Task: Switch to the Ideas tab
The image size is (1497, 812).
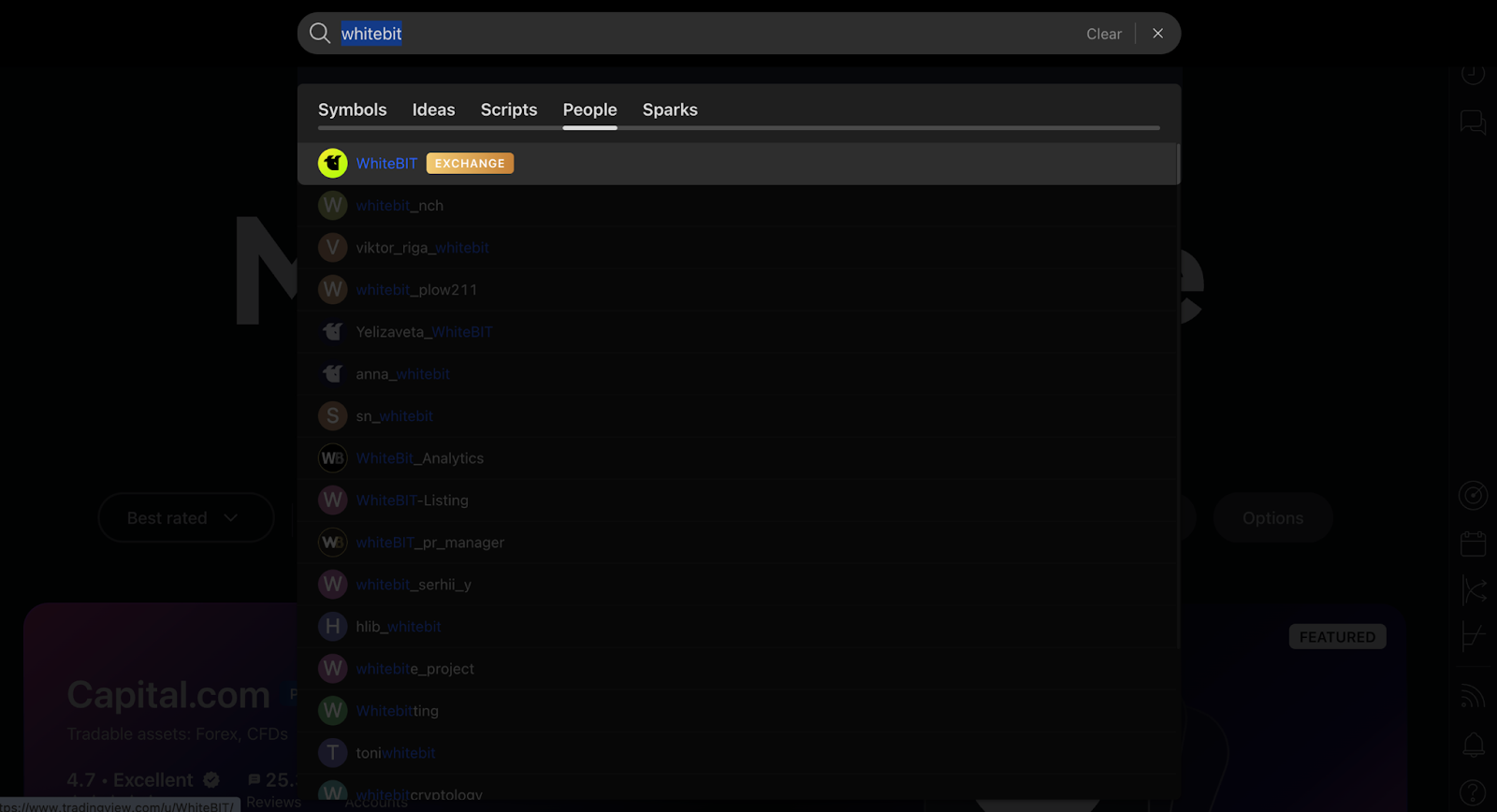Action: [433, 109]
